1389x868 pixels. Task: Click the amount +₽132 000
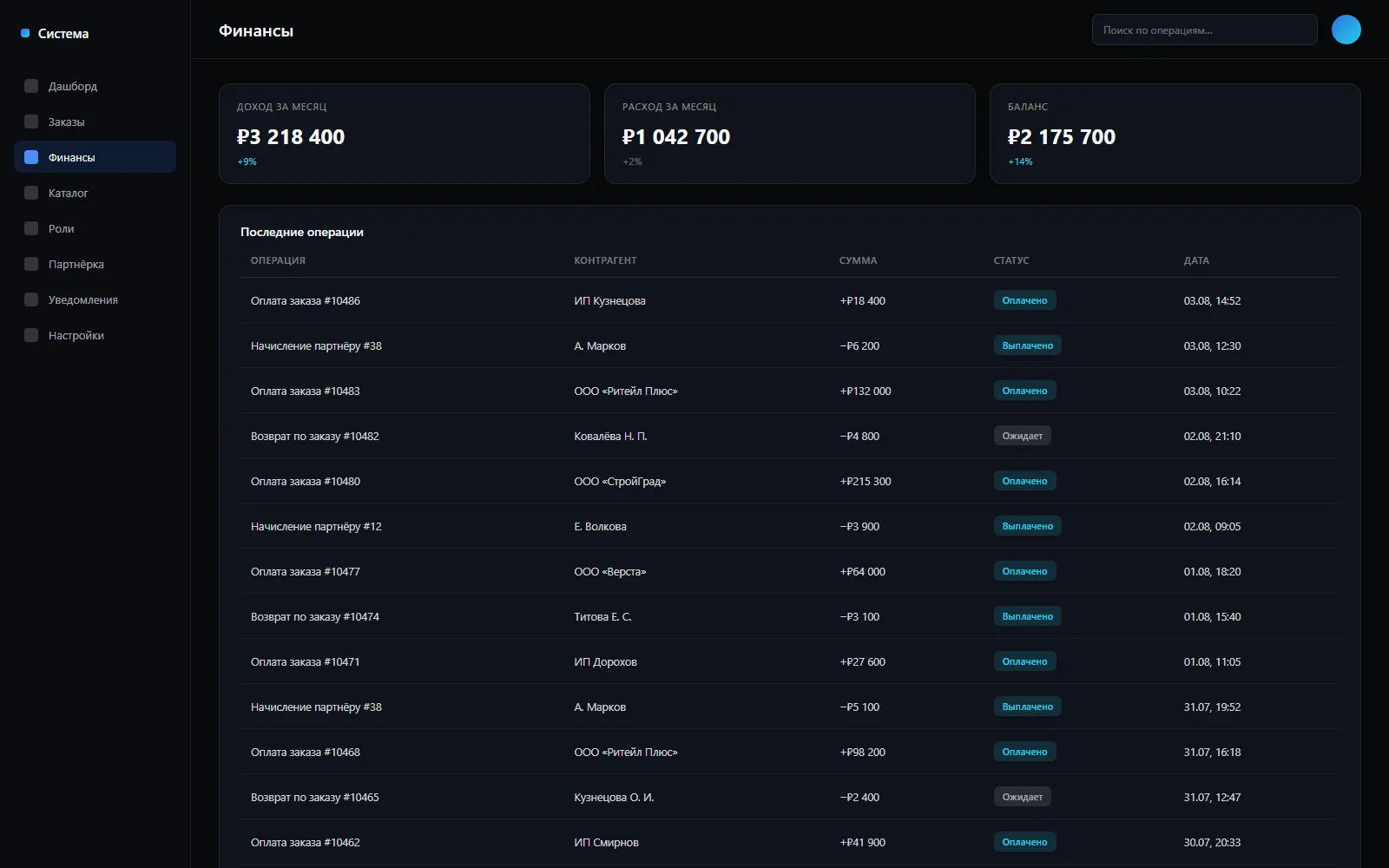pos(866,391)
